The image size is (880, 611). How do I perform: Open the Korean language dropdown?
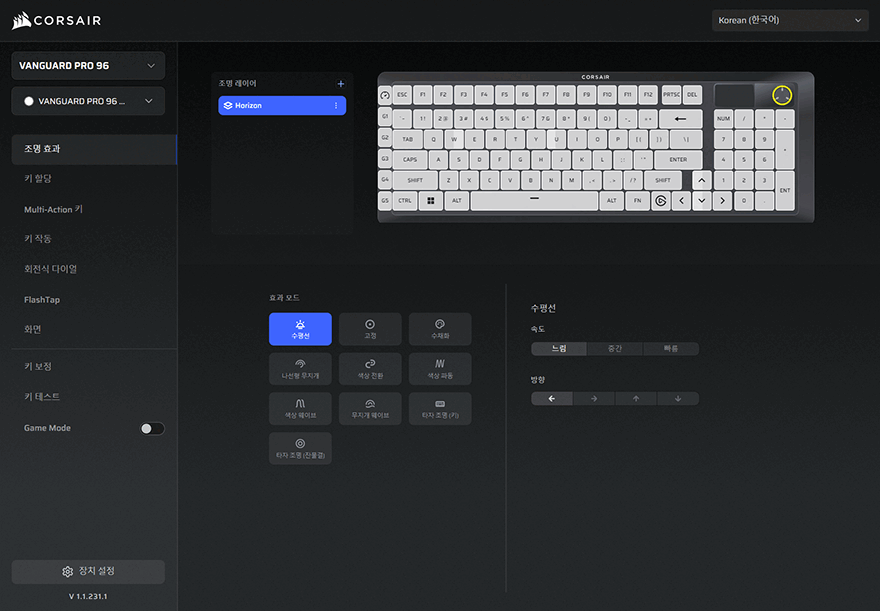(x=790, y=20)
